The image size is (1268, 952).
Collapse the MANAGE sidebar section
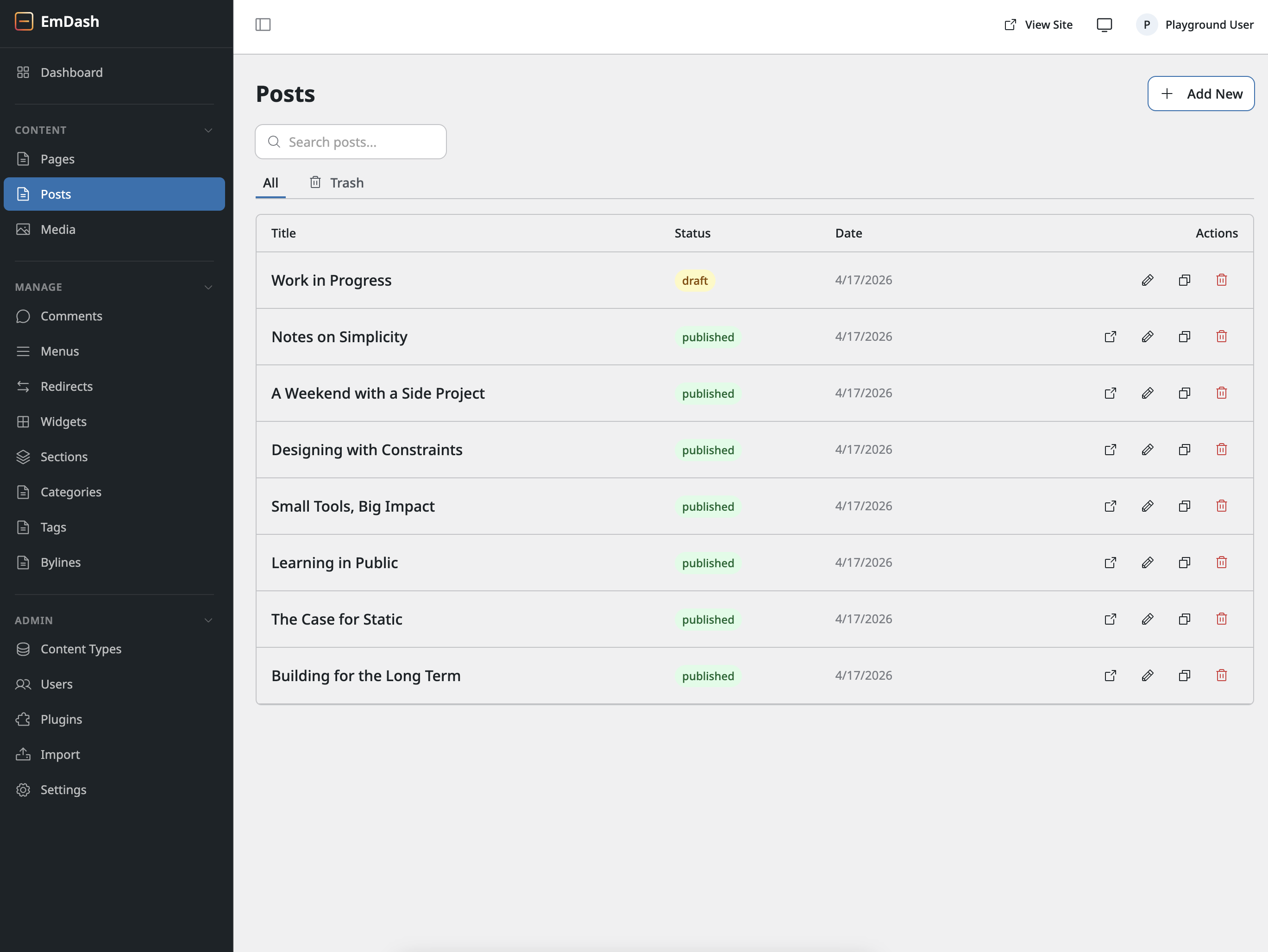208,287
